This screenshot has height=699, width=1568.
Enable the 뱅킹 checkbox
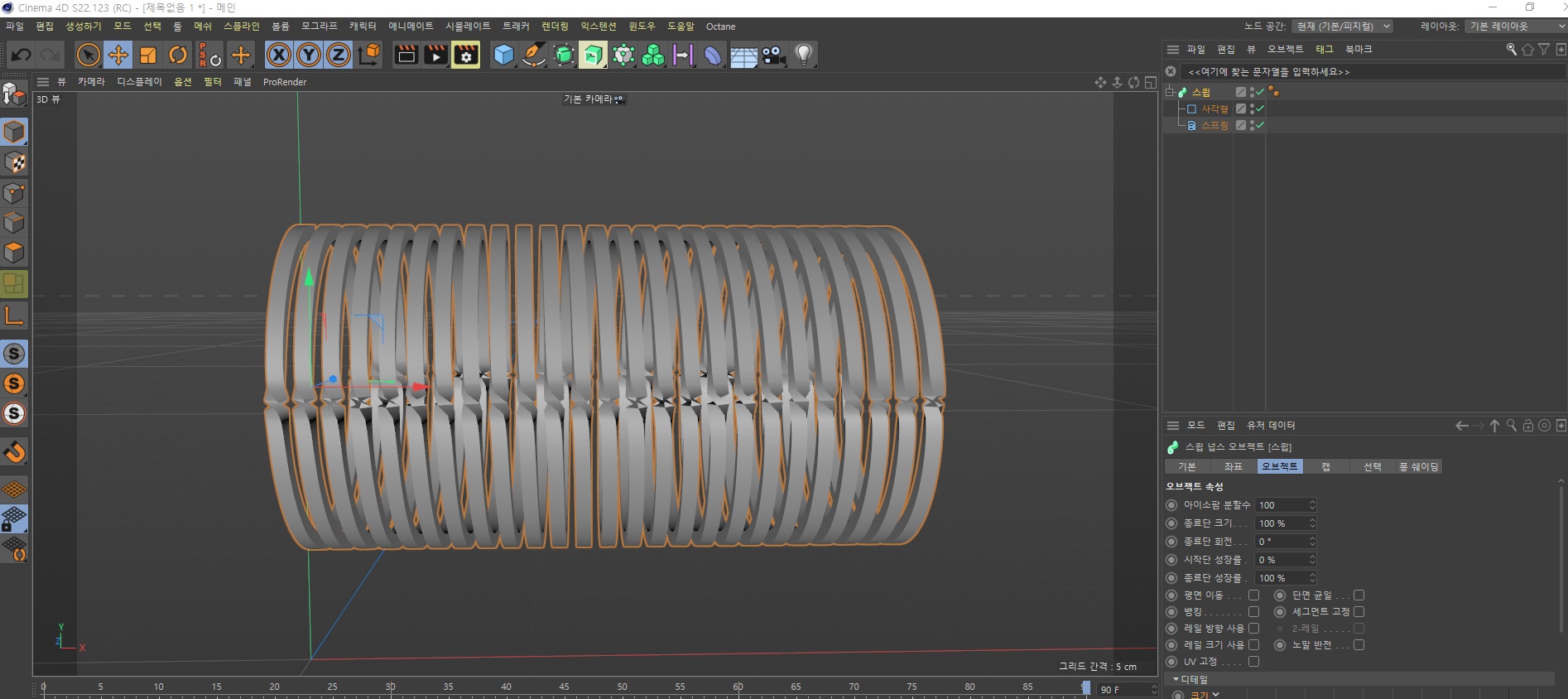[x=1254, y=612]
